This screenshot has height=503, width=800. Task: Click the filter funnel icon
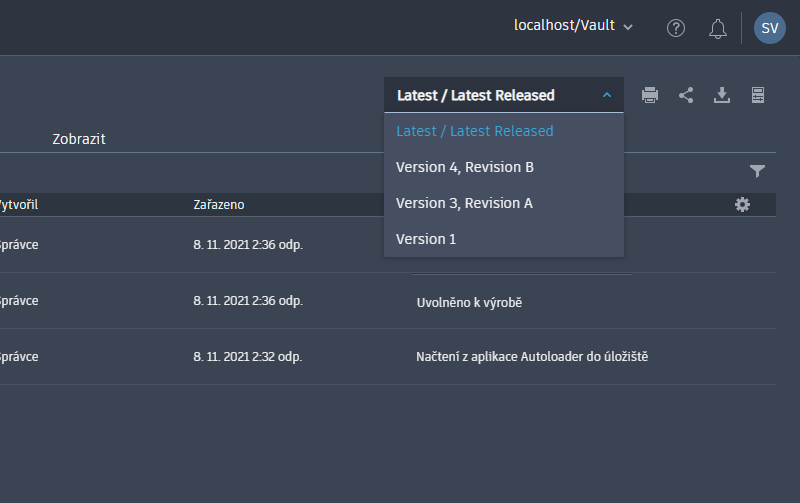tap(757, 171)
